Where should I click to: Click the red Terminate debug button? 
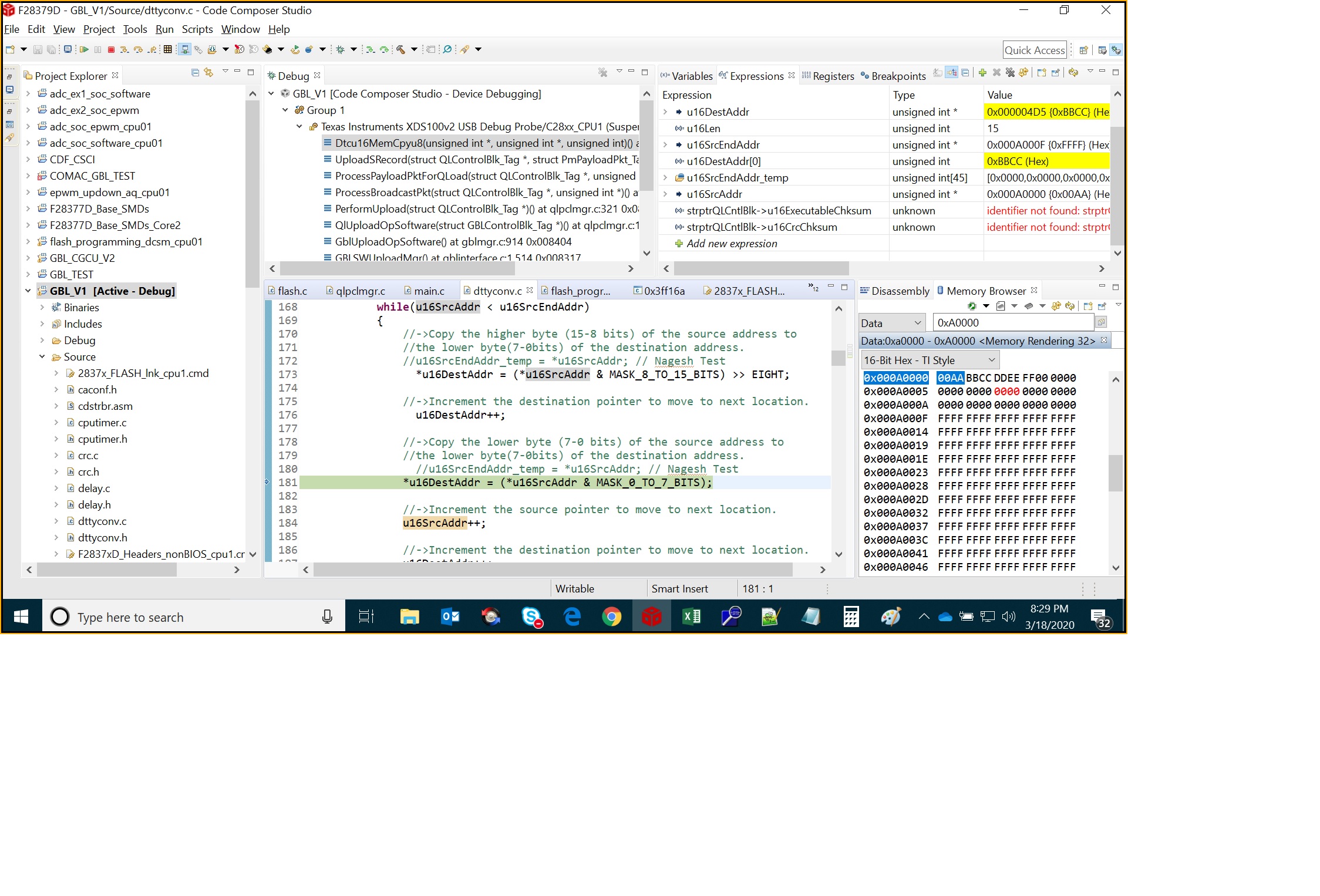coord(111,49)
